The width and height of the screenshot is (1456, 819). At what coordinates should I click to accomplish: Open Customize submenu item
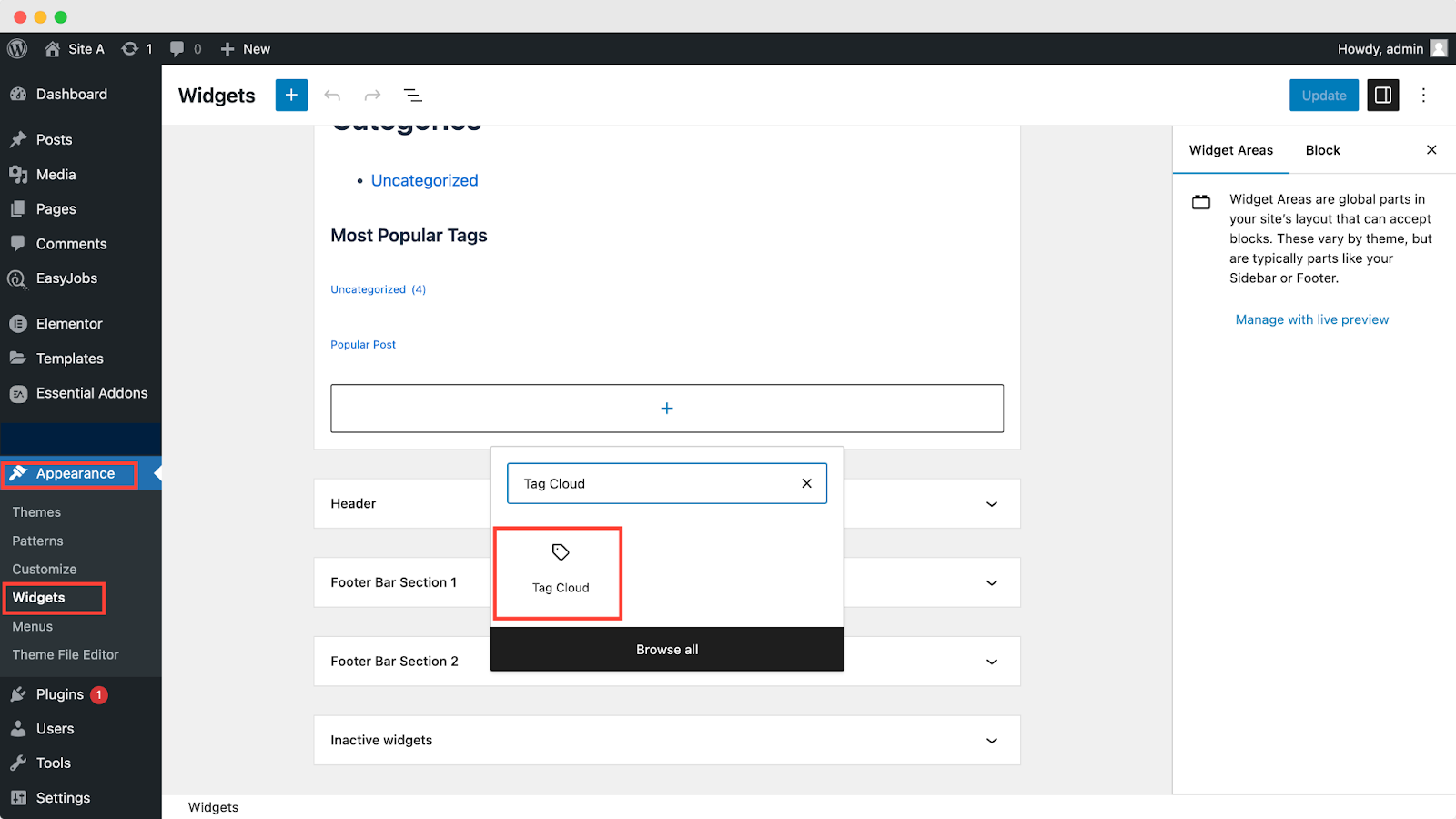point(44,569)
